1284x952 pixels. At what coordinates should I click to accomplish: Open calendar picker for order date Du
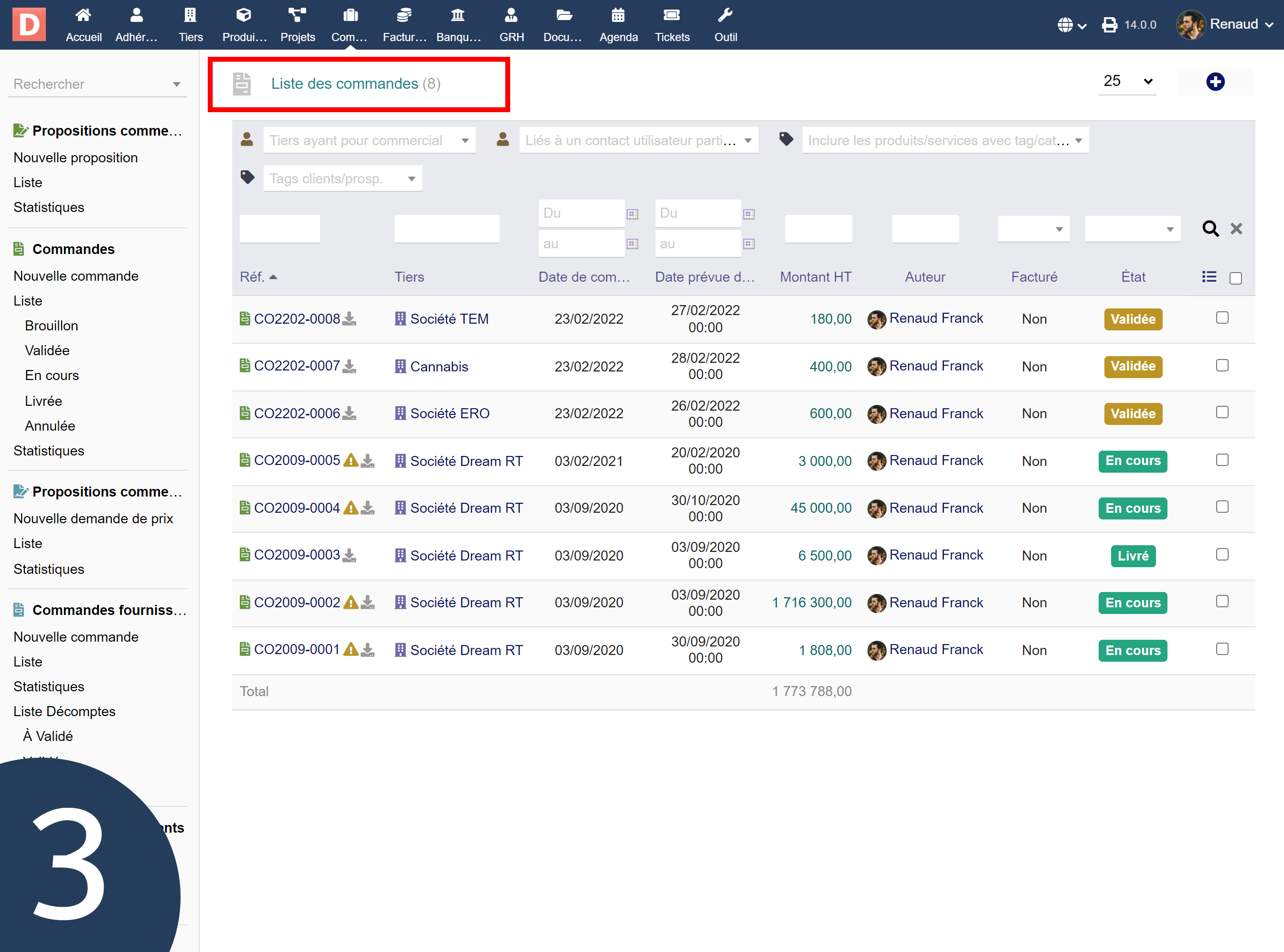click(x=632, y=214)
